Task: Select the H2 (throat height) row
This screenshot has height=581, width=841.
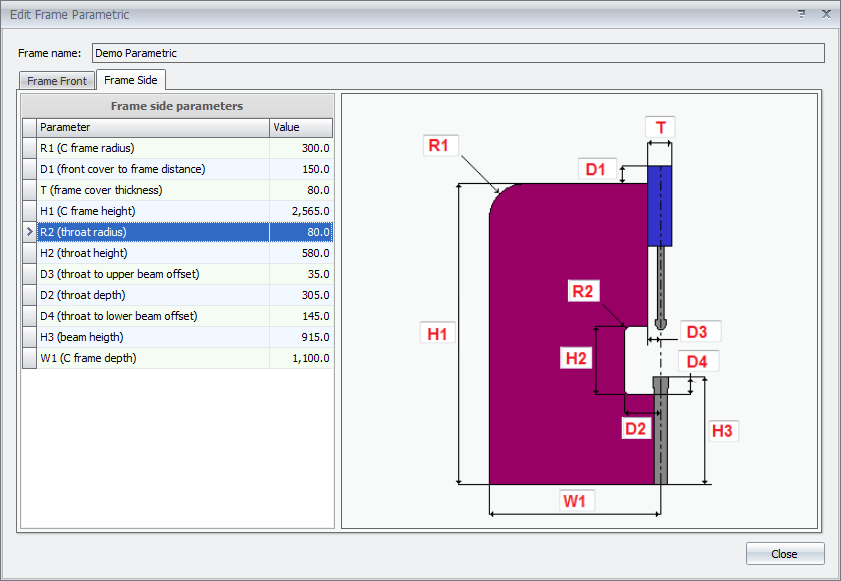Action: (x=153, y=253)
